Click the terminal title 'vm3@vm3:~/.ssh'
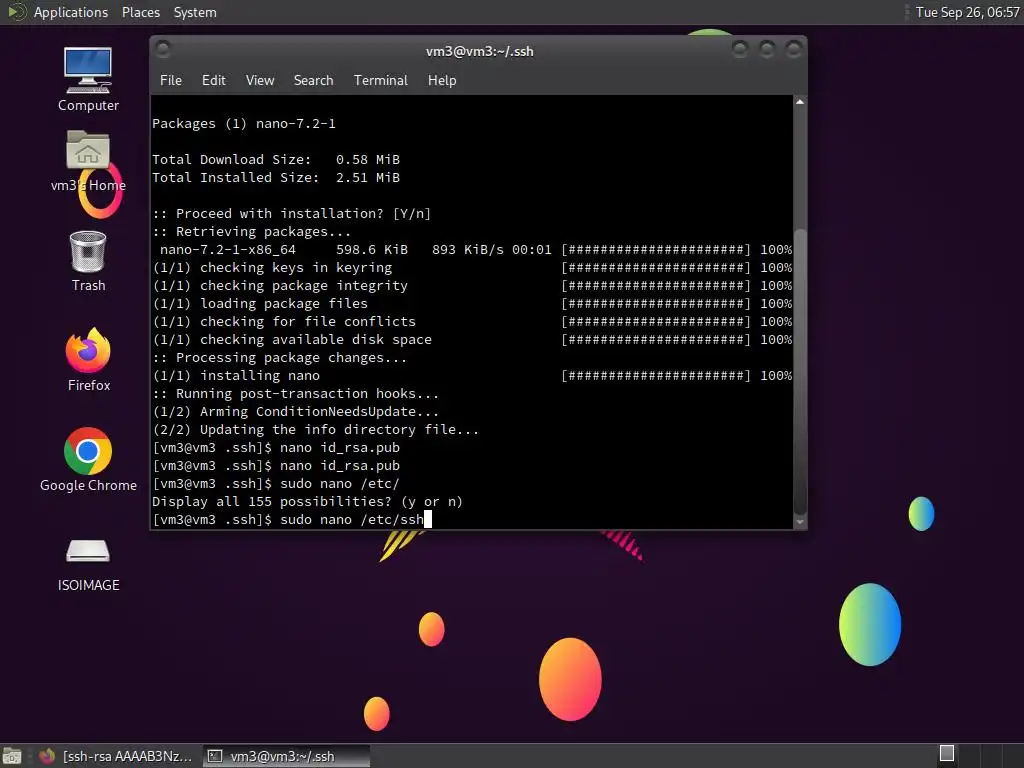 (479, 52)
